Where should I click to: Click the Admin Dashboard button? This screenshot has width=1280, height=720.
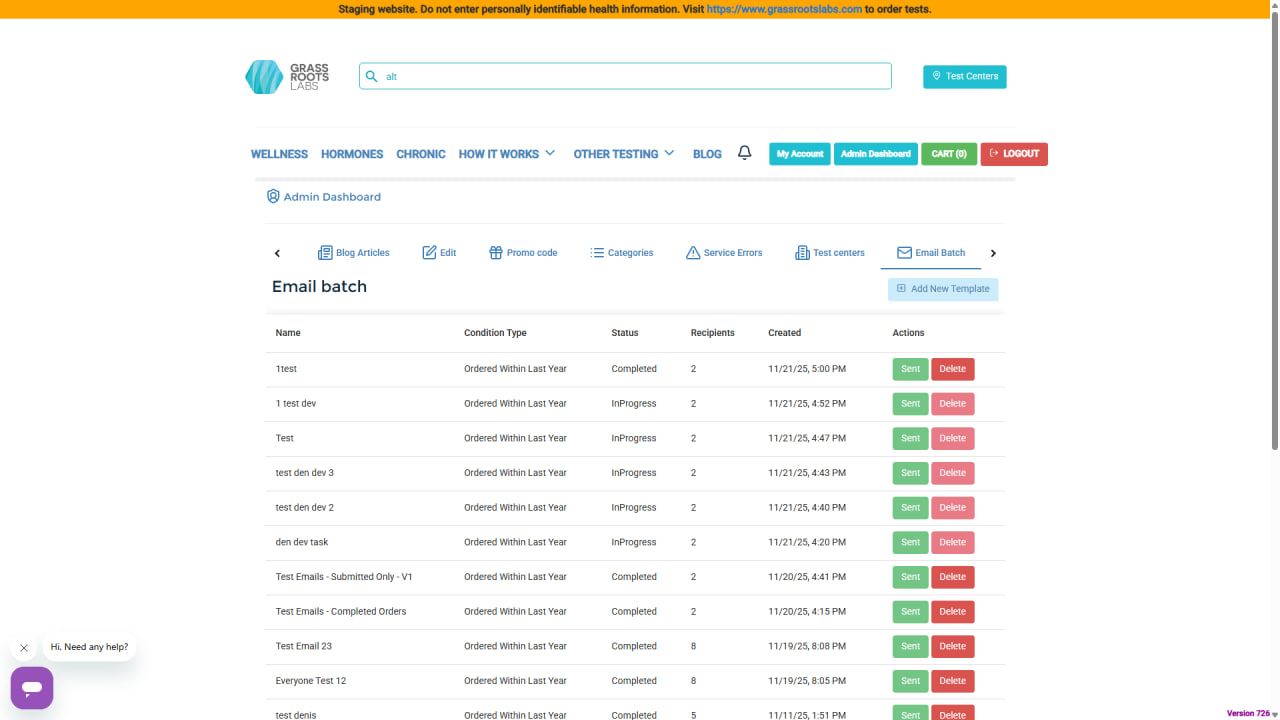[876, 154]
